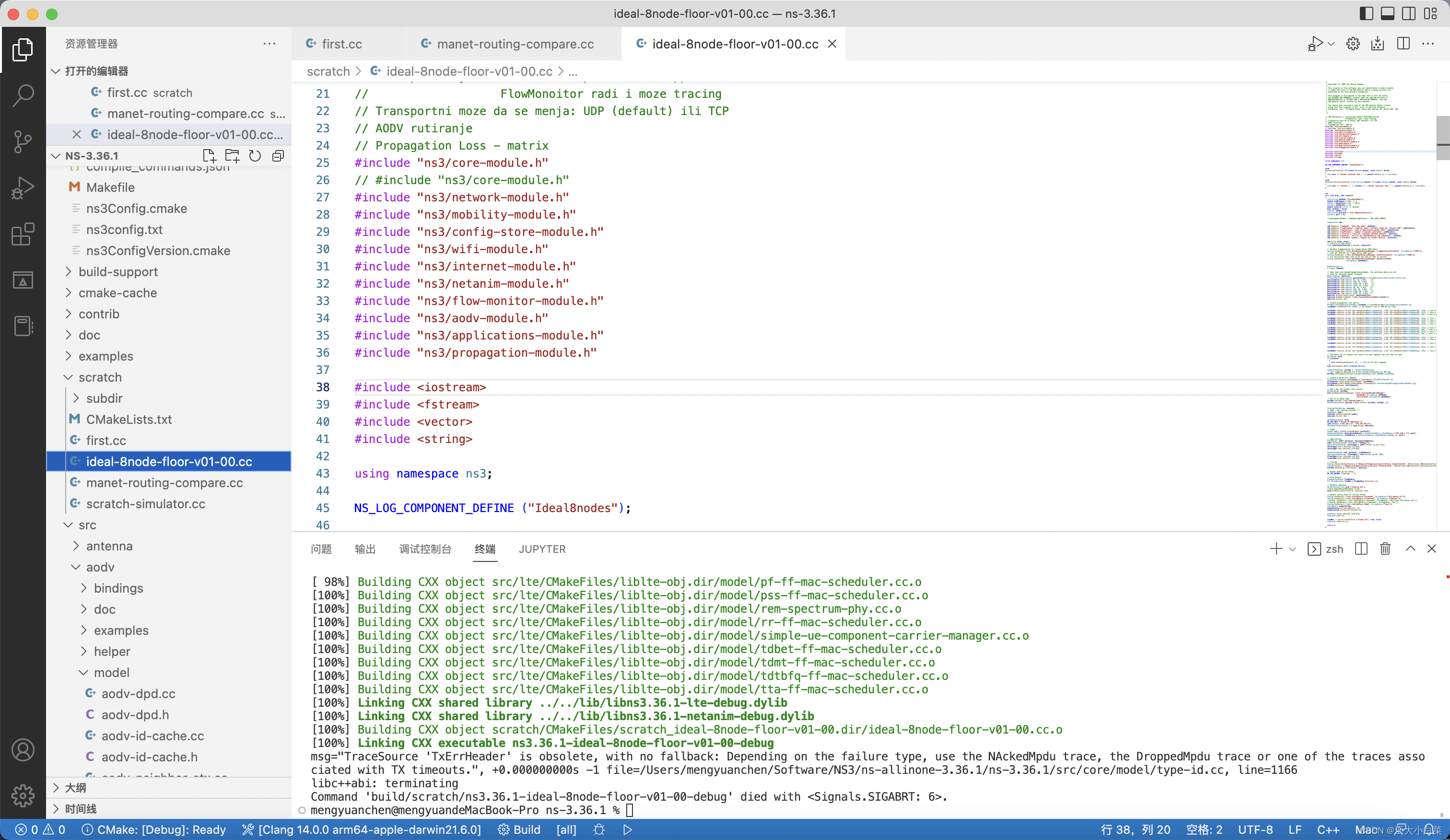Click the New File icon in explorer

(x=209, y=156)
